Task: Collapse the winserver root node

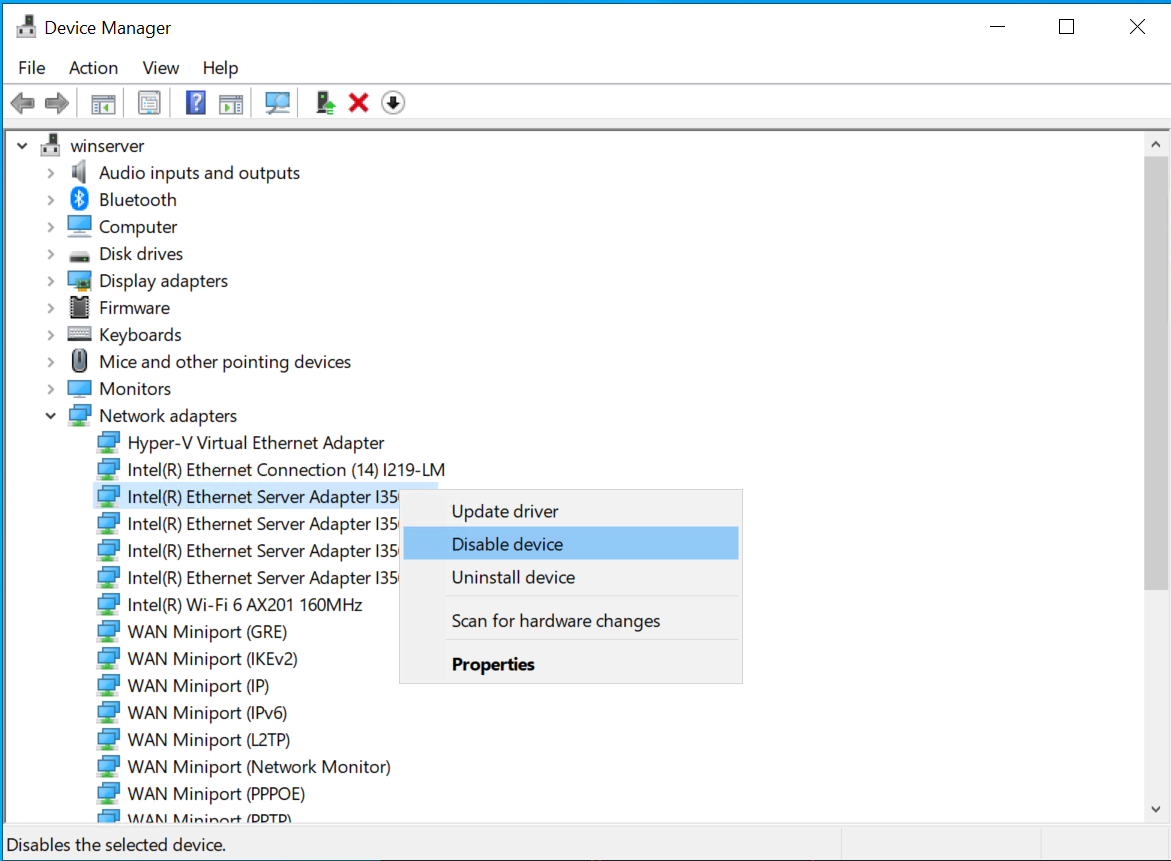Action: pos(22,146)
